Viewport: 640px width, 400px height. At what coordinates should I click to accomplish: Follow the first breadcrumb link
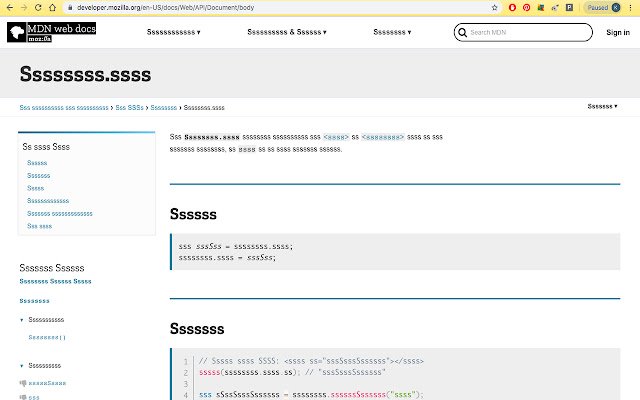tap(64, 107)
